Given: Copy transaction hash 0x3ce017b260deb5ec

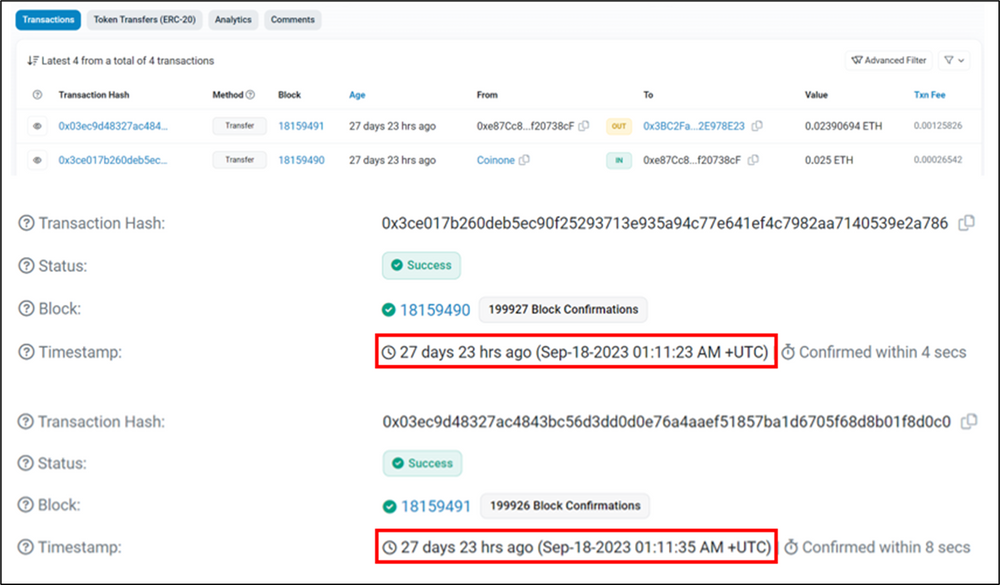Looking at the screenshot, I should coord(967,223).
